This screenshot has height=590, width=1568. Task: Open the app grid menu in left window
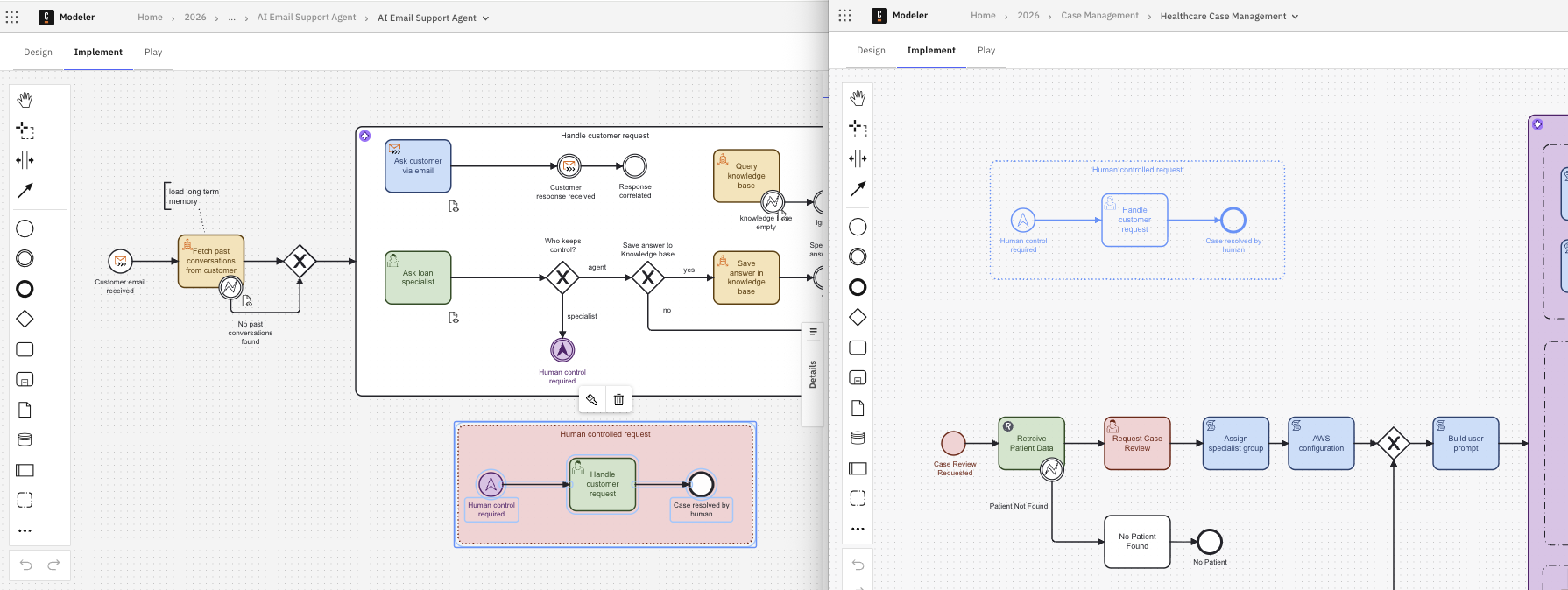click(x=12, y=17)
